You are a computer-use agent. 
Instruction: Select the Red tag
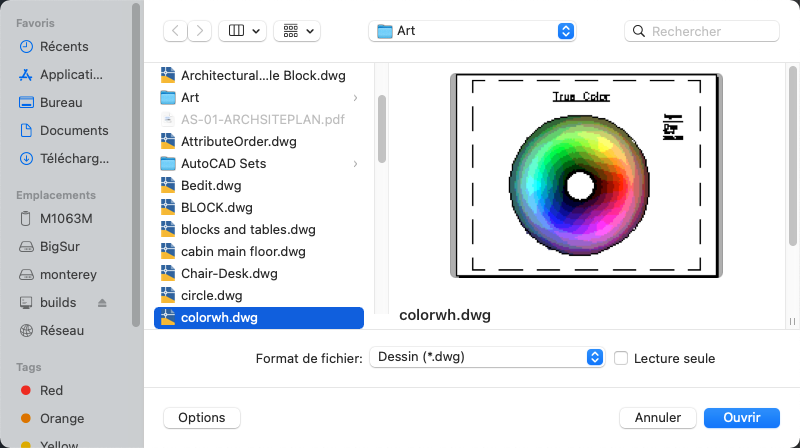click(51, 390)
